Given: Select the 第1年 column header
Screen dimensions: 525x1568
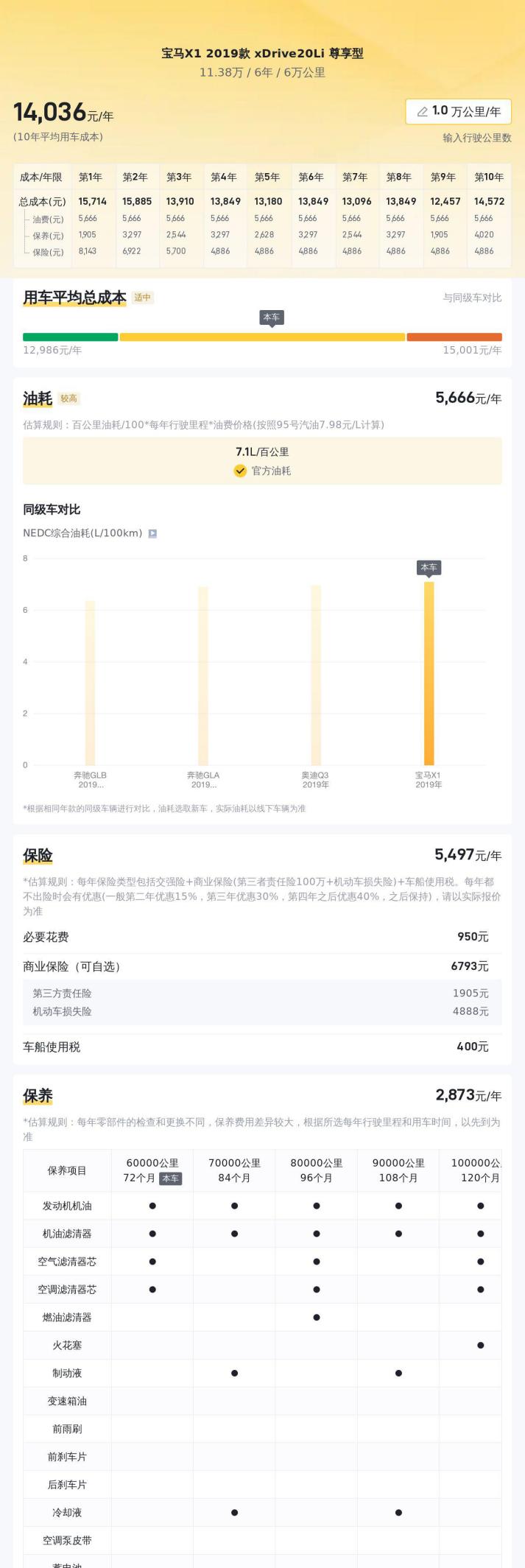Looking at the screenshot, I should (x=91, y=177).
